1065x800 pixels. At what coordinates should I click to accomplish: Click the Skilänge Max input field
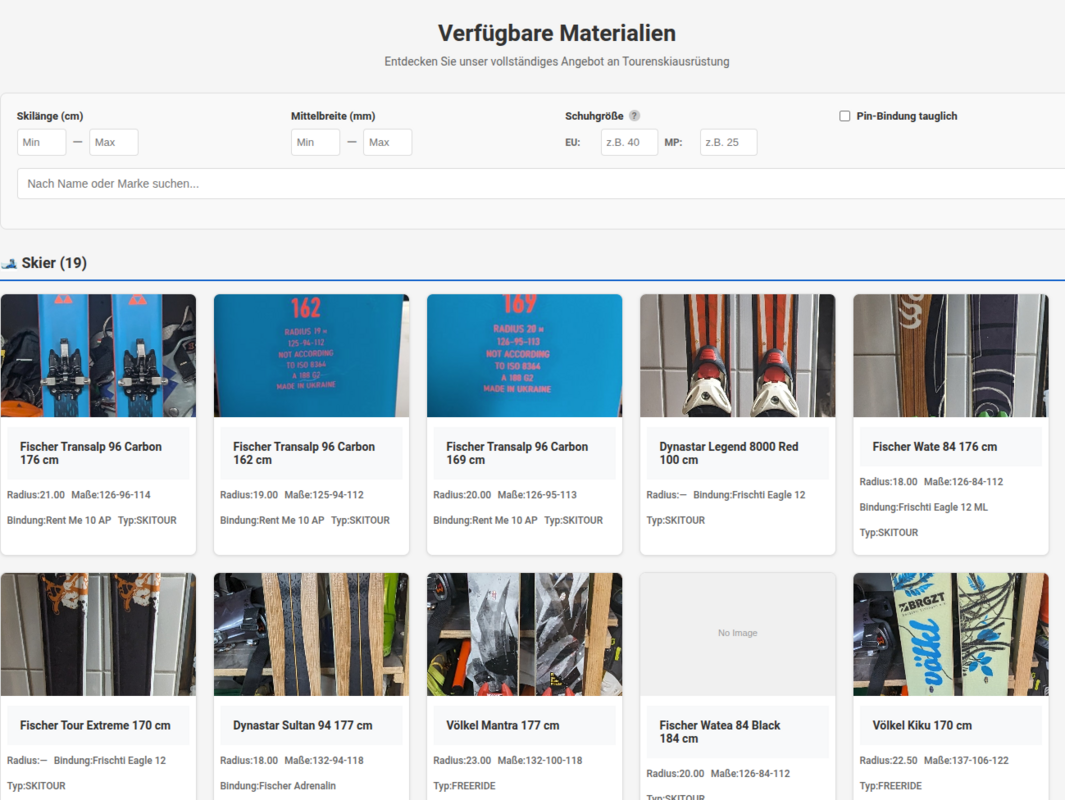pos(114,142)
